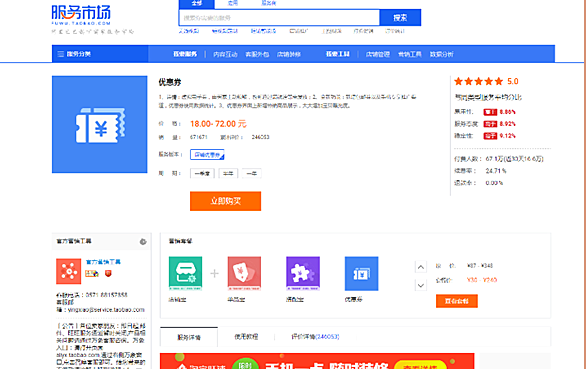Open the purple 搭配宝 bundle icon

tap(303, 273)
